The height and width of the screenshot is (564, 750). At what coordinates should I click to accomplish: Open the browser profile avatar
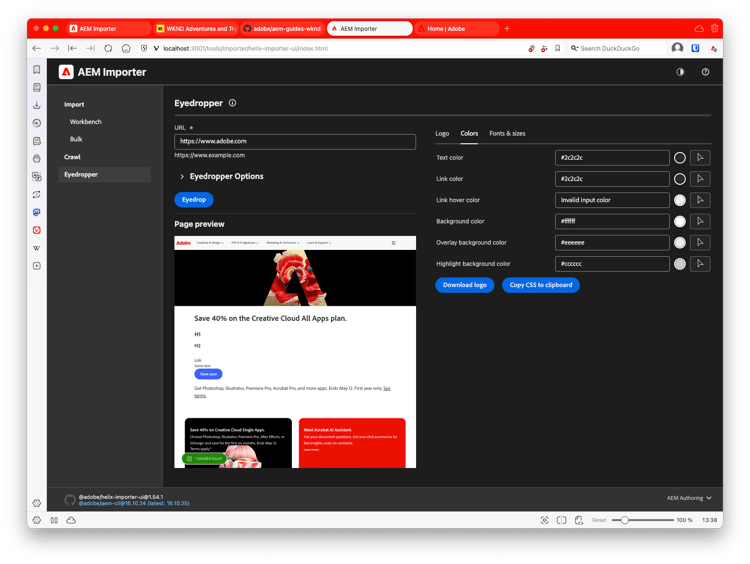pos(677,48)
